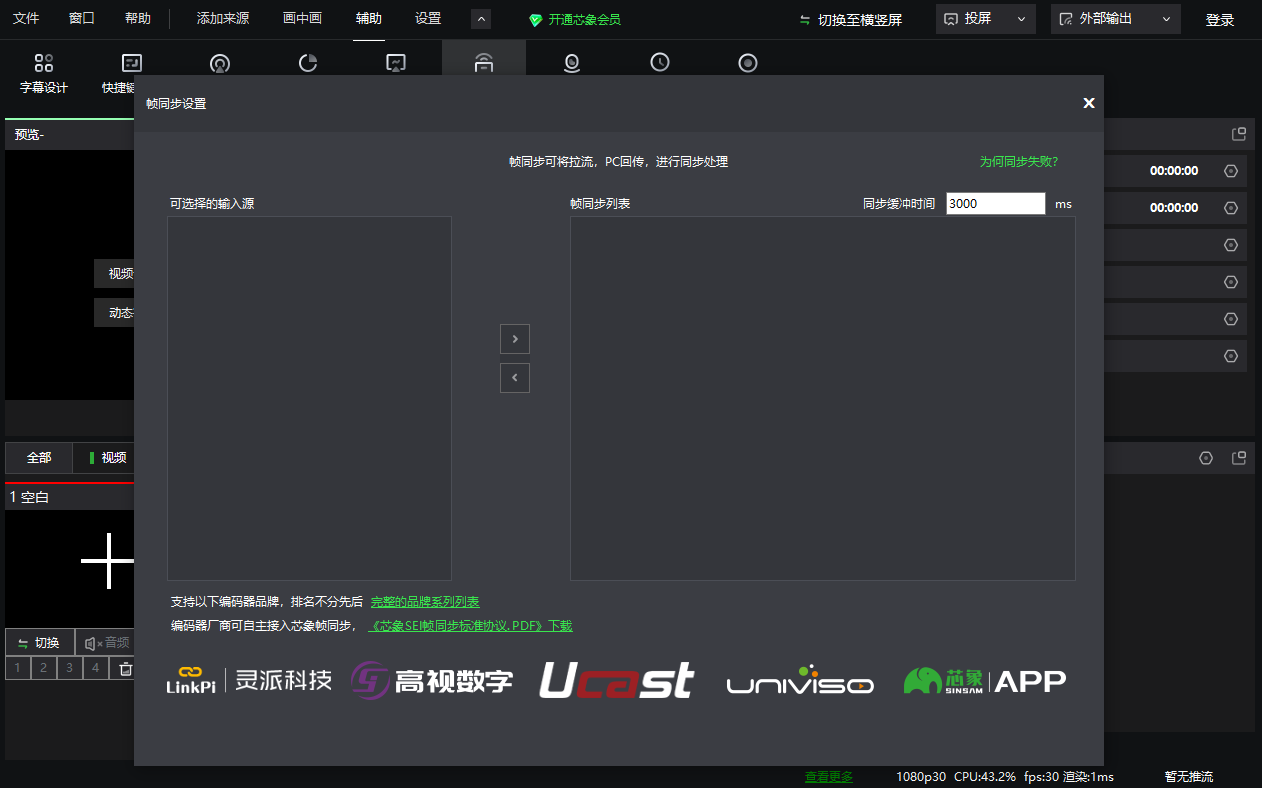Open the 帮助 menu

(138, 19)
